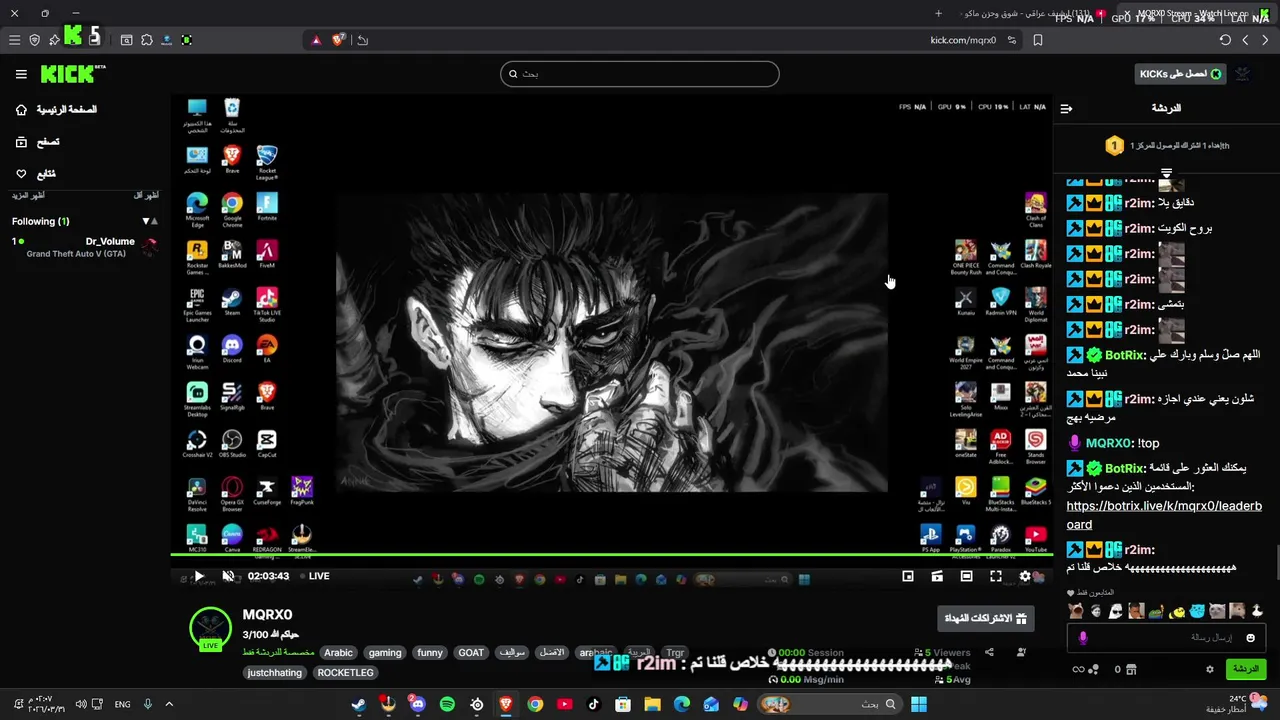The height and width of the screenshot is (720, 1280).
Task: Play the stream video
Action: coord(198,576)
